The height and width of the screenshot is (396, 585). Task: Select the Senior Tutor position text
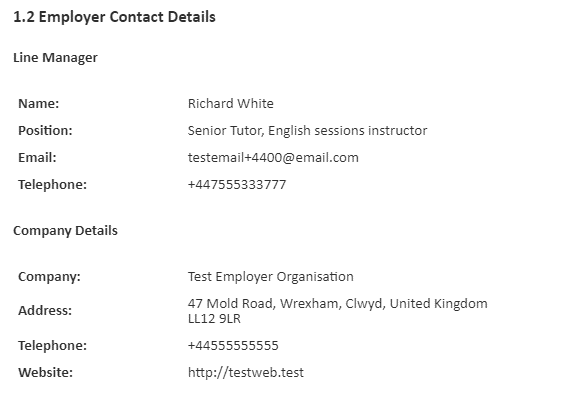tap(307, 131)
